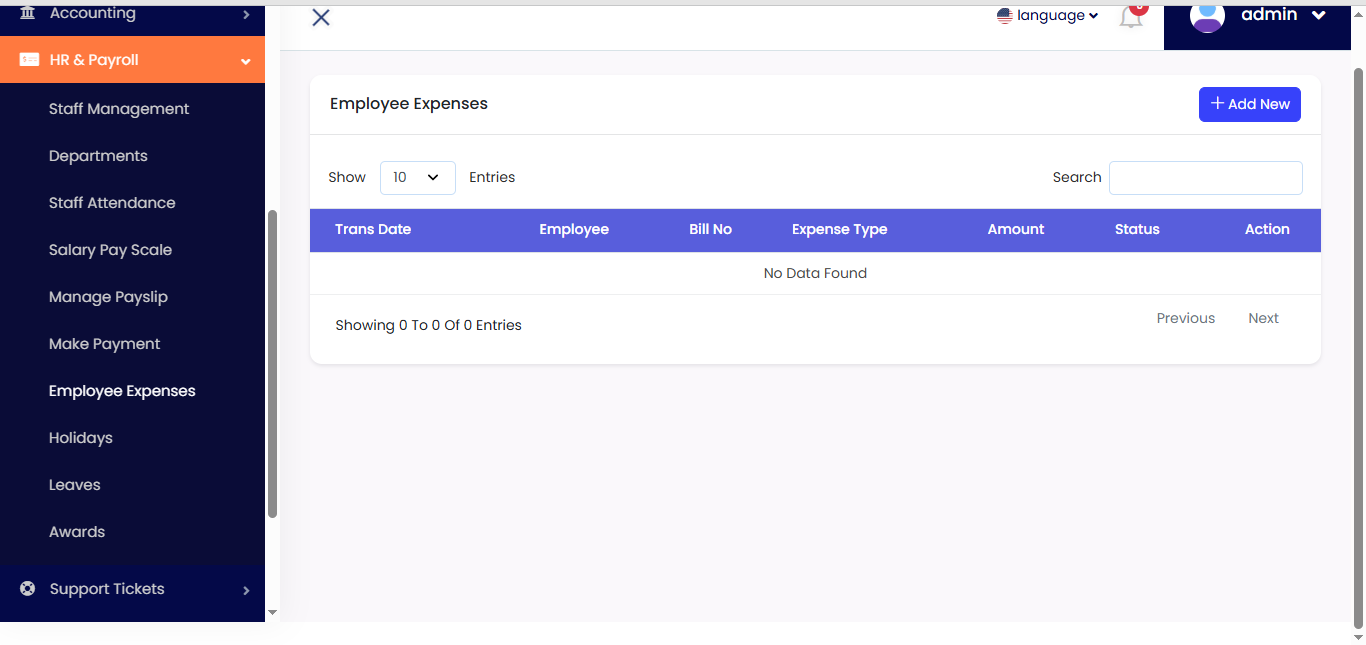The image size is (1366, 645).
Task: Click the Action column header
Action: click(1267, 229)
